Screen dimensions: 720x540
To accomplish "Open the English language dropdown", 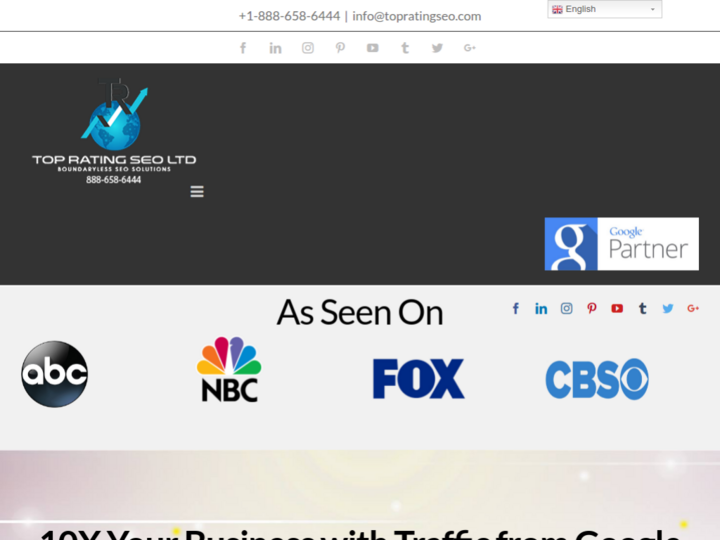I will point(604,10).
